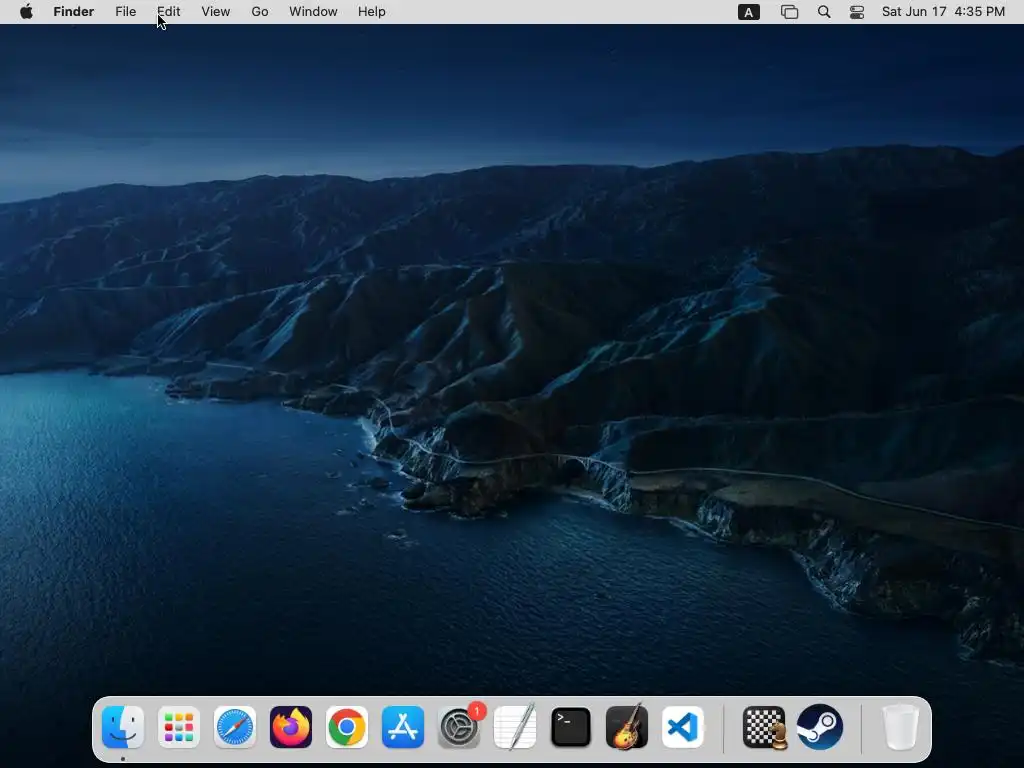
Task: Open Control Center in menu bar
Action: point(857,12)
